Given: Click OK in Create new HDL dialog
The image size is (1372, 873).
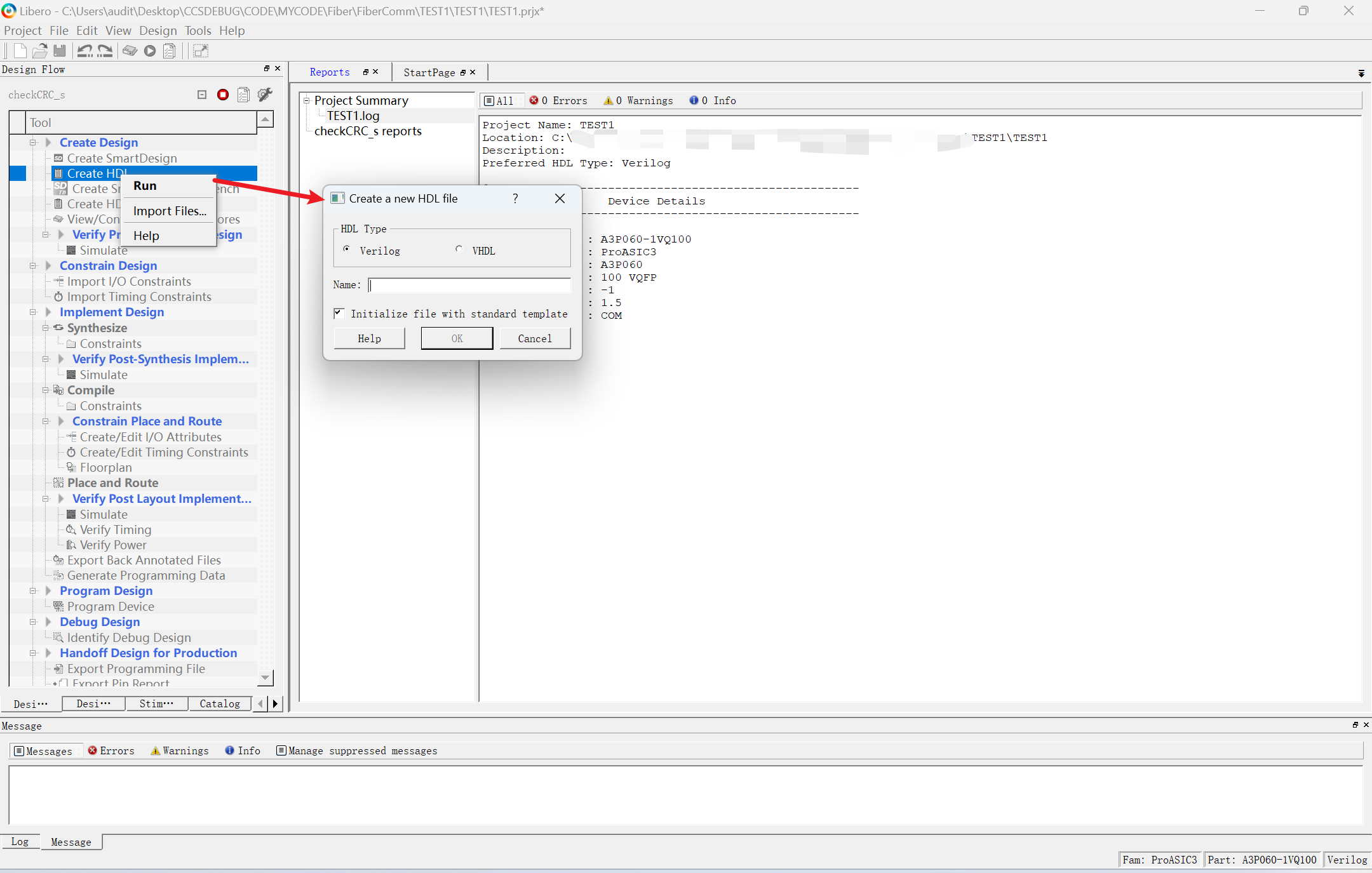Looking at the screenshot, I should (x=457, y=338).
